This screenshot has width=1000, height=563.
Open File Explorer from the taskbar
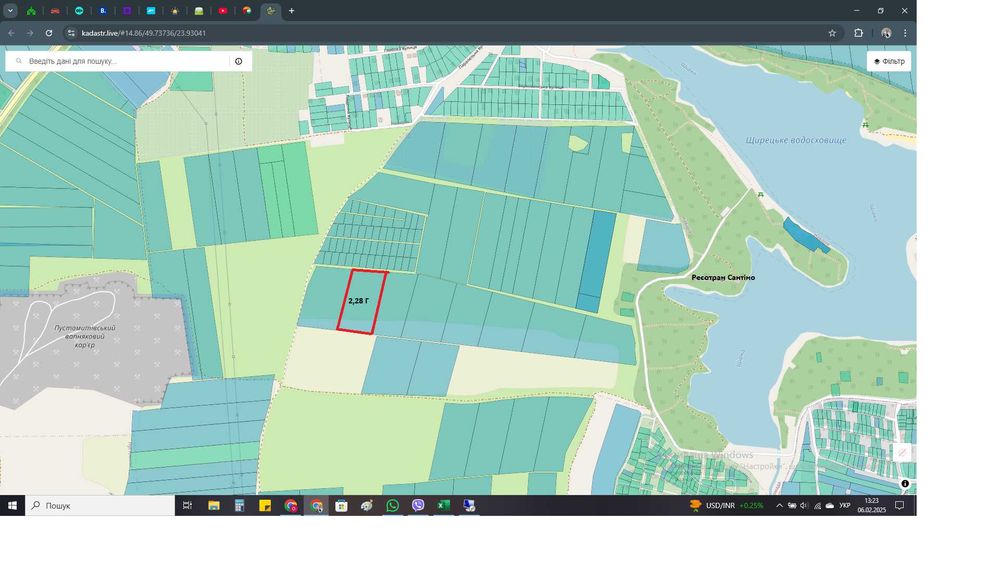214,506
